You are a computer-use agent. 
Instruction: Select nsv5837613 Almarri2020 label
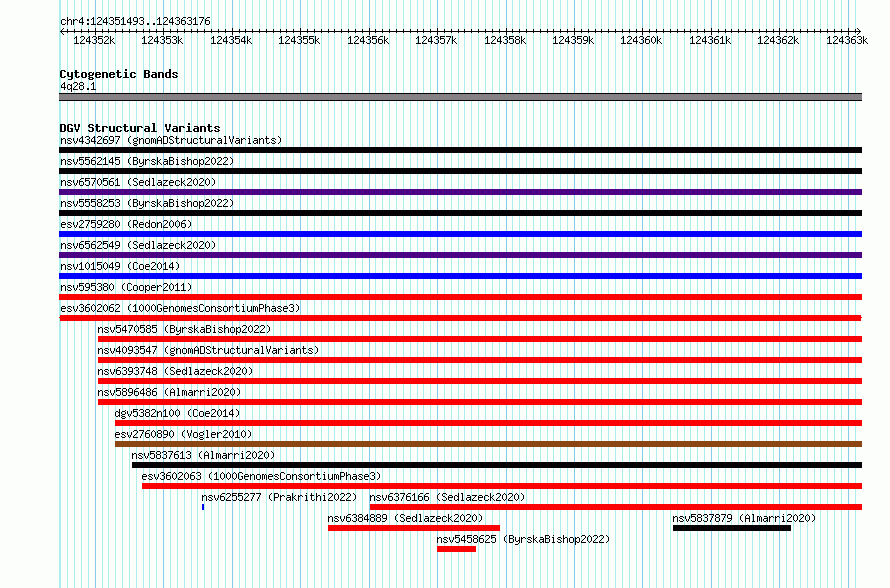point(203,455)
